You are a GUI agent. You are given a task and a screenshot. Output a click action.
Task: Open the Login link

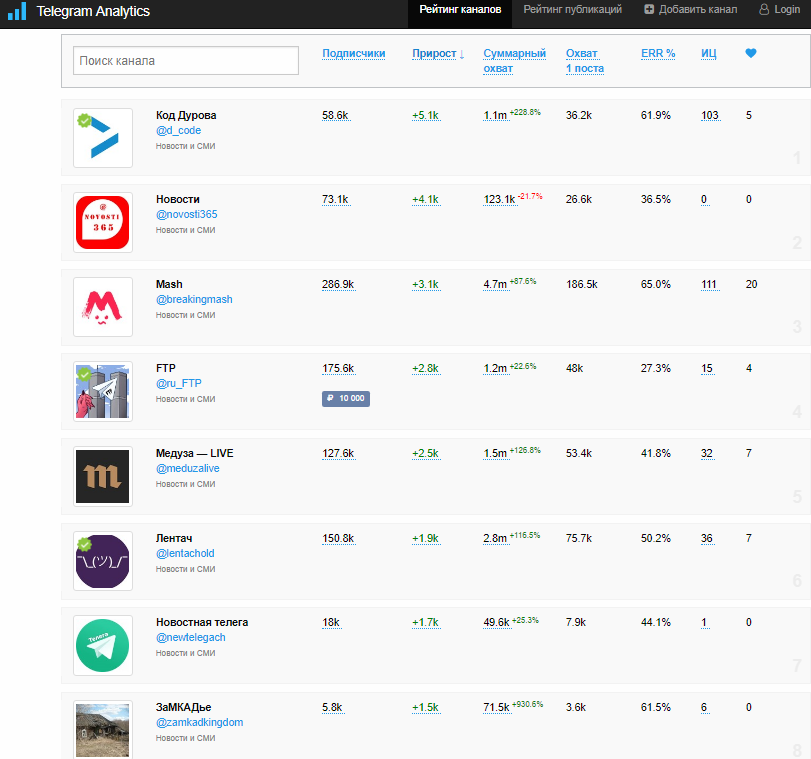click(x=779, y=9)
